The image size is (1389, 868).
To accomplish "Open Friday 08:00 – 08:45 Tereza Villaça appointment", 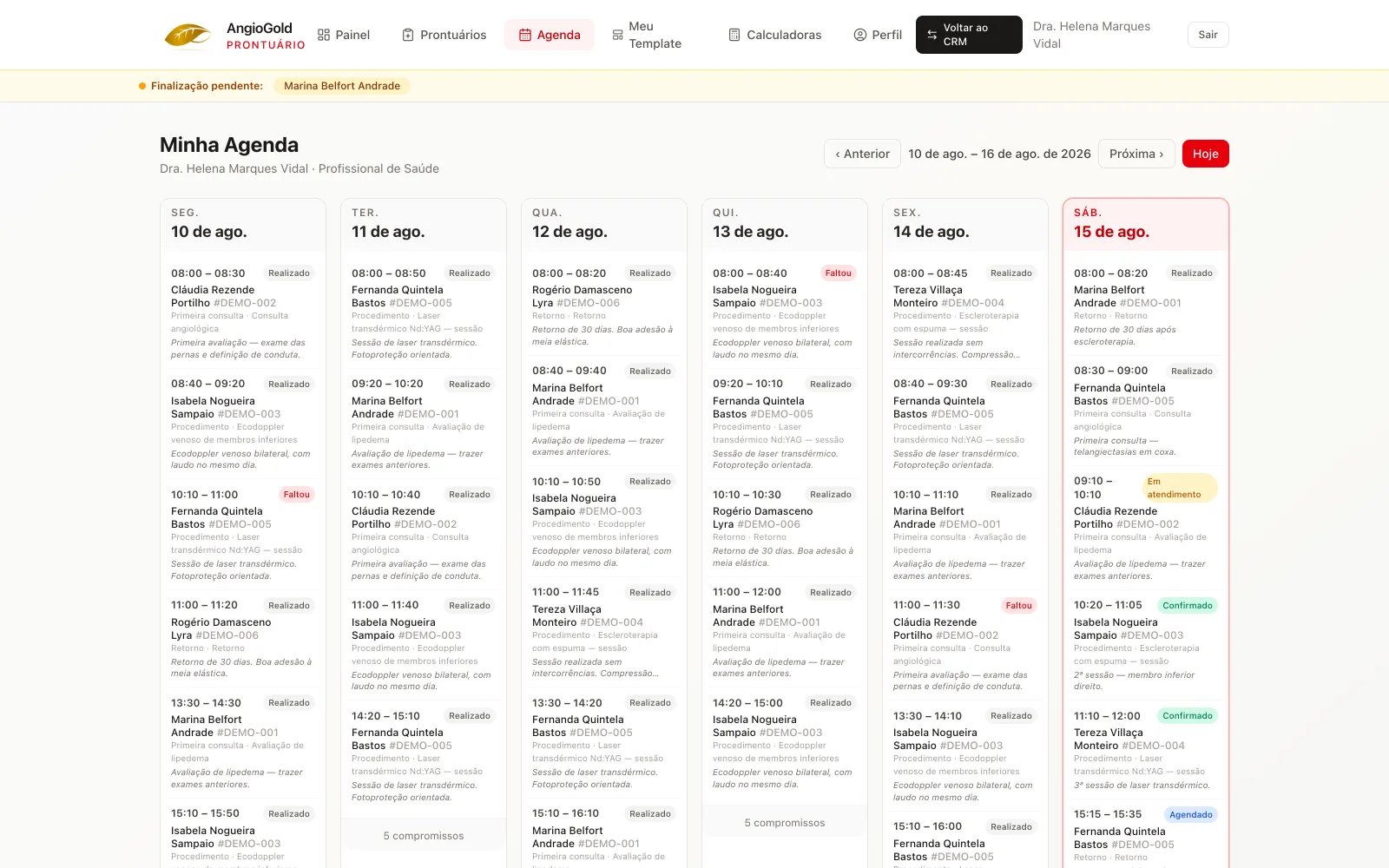I will 965,312.
